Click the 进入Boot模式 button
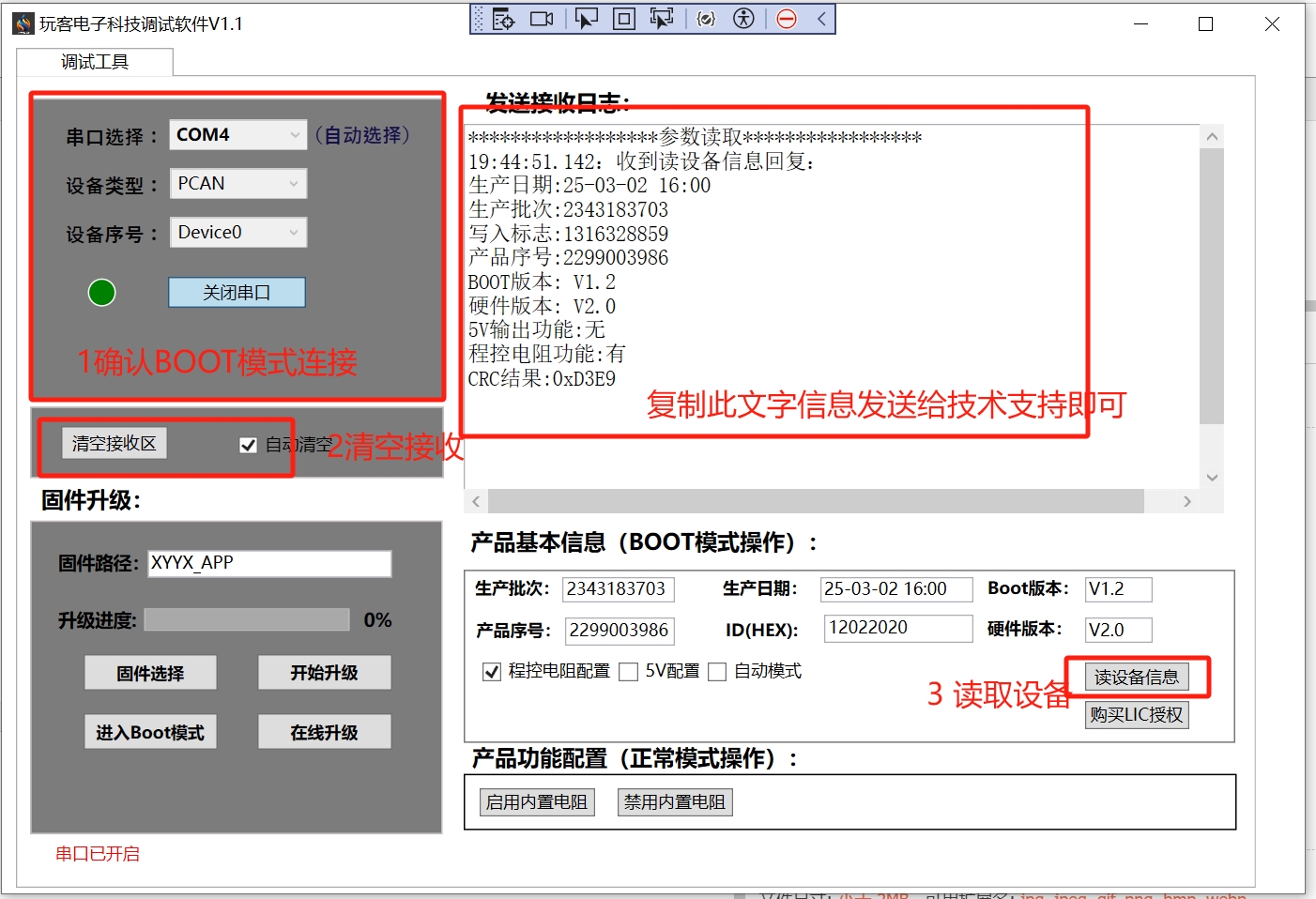Image resolution: width=1316 pixels, height=899 pixels. [150, 732]
